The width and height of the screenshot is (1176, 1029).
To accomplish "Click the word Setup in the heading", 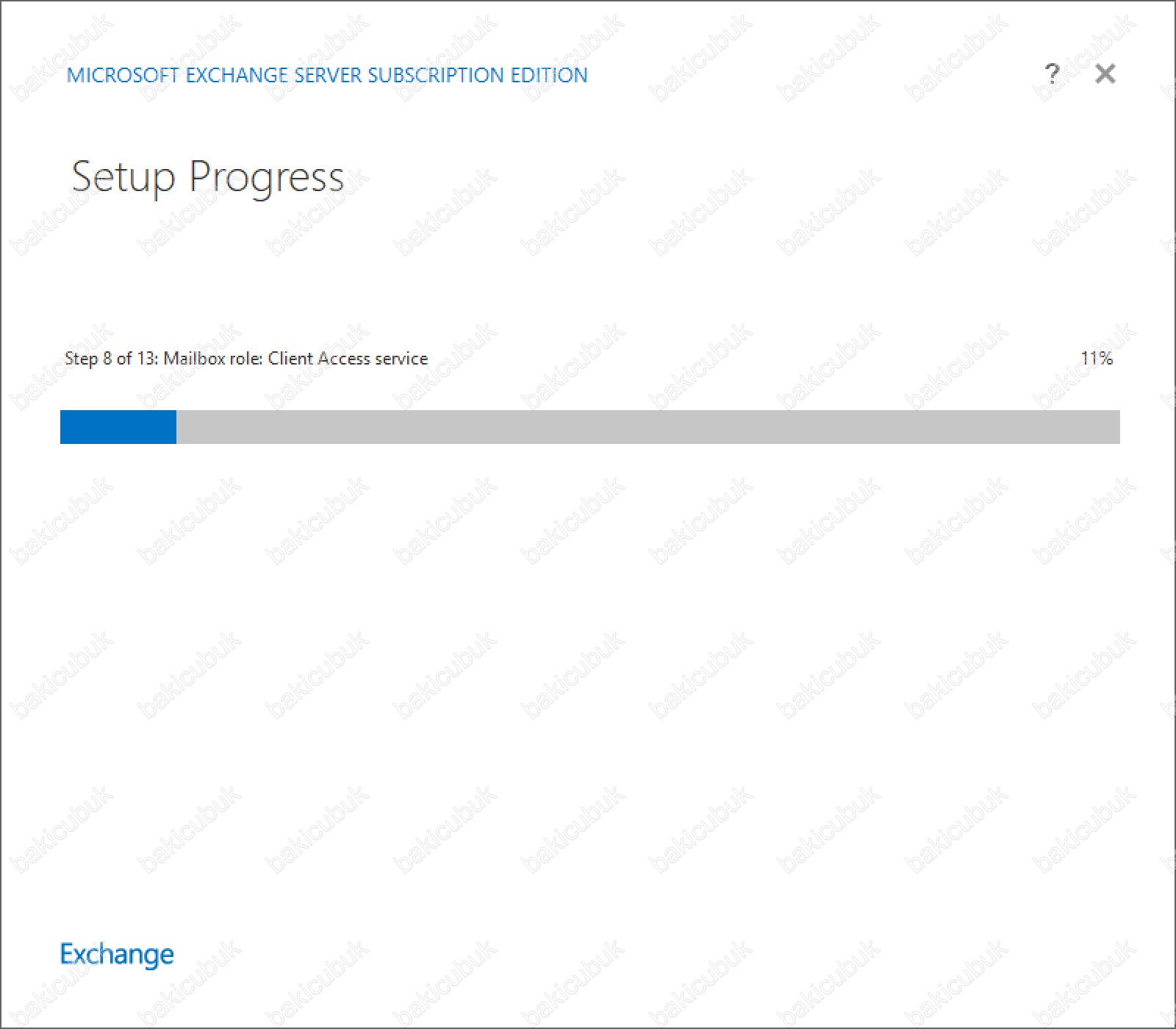I will click(x=123, y=179).
